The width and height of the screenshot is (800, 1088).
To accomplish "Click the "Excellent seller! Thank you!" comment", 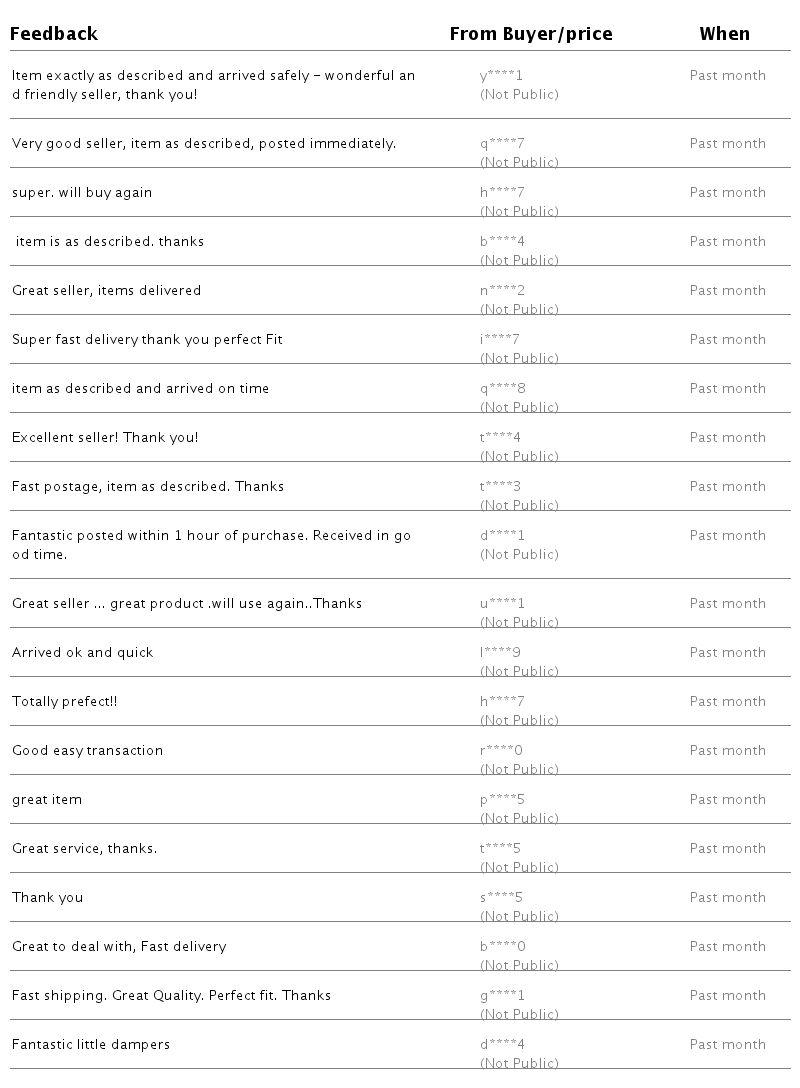I will [x=105, y=438].
